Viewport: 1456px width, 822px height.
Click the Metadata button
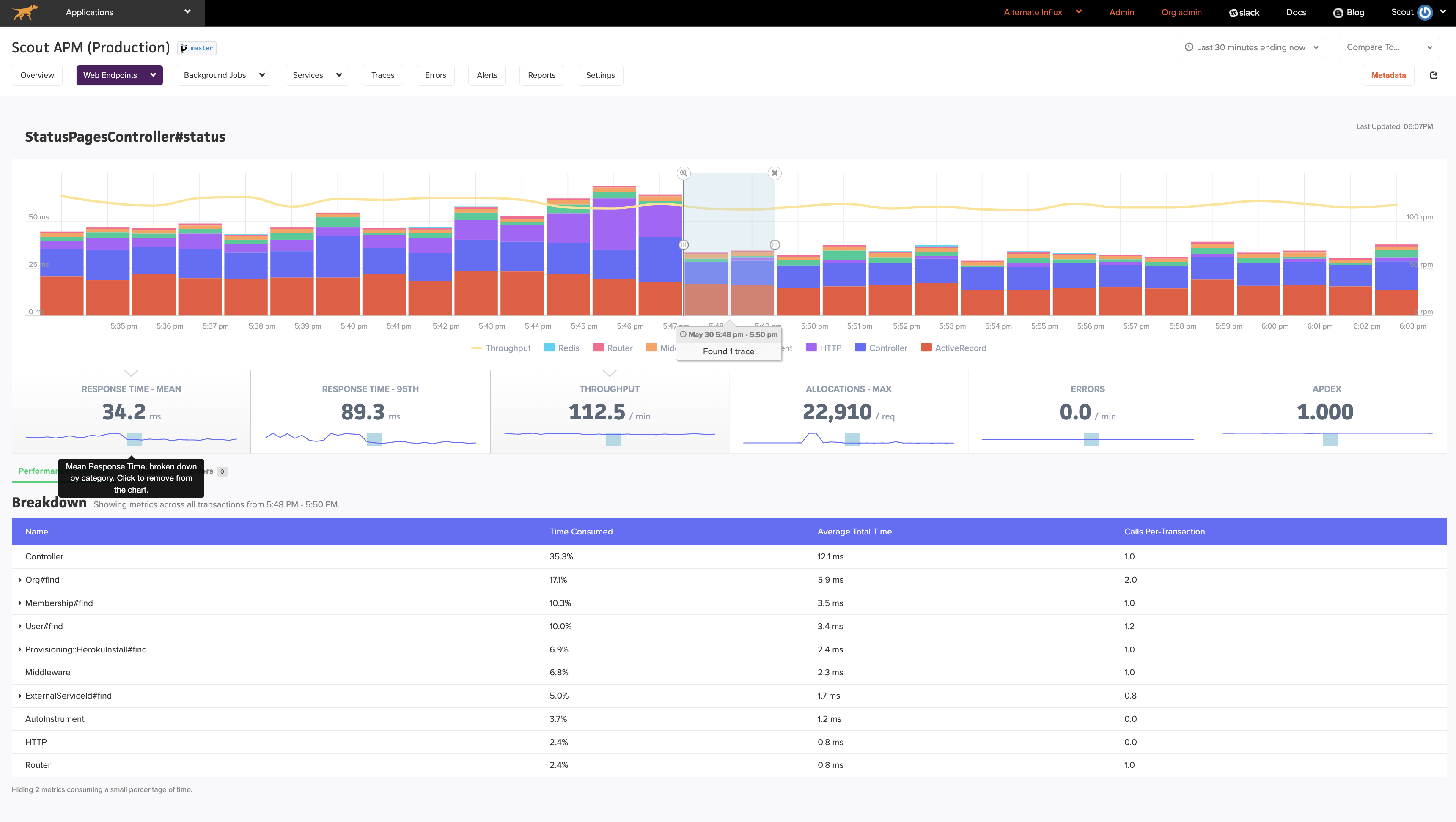coord(1388,75)
